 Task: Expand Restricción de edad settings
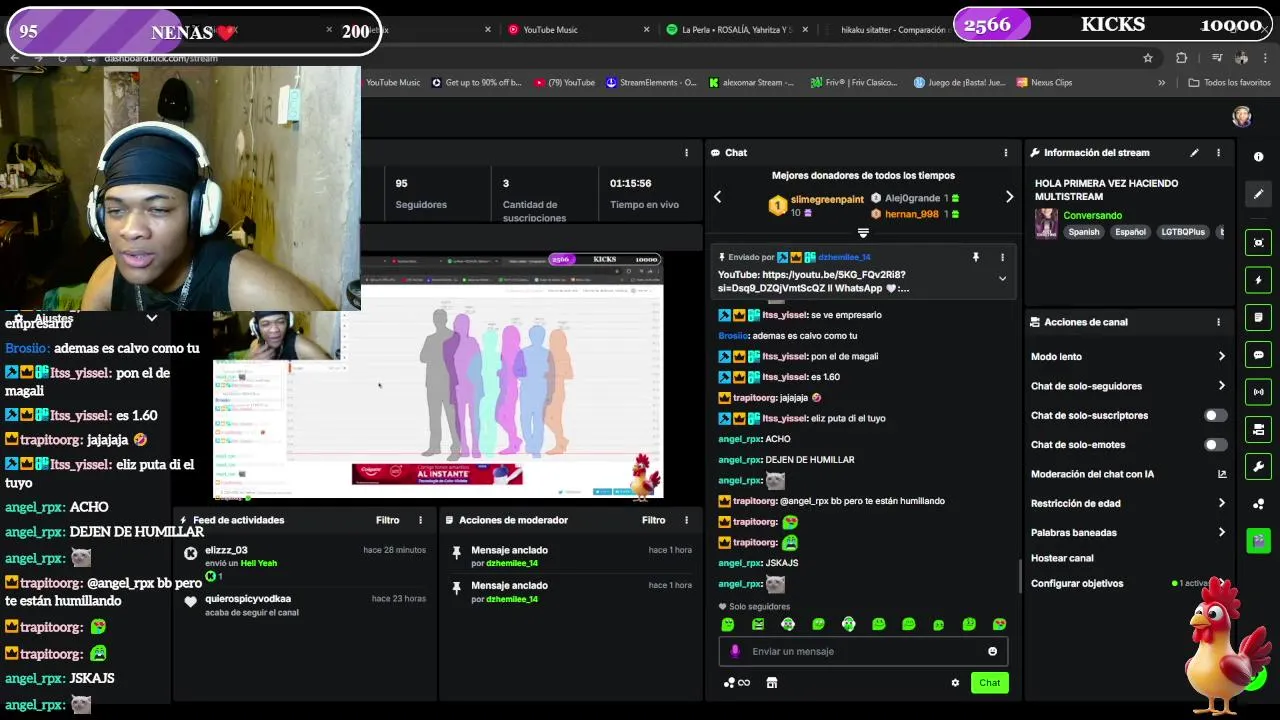[x=1221, y=503]
